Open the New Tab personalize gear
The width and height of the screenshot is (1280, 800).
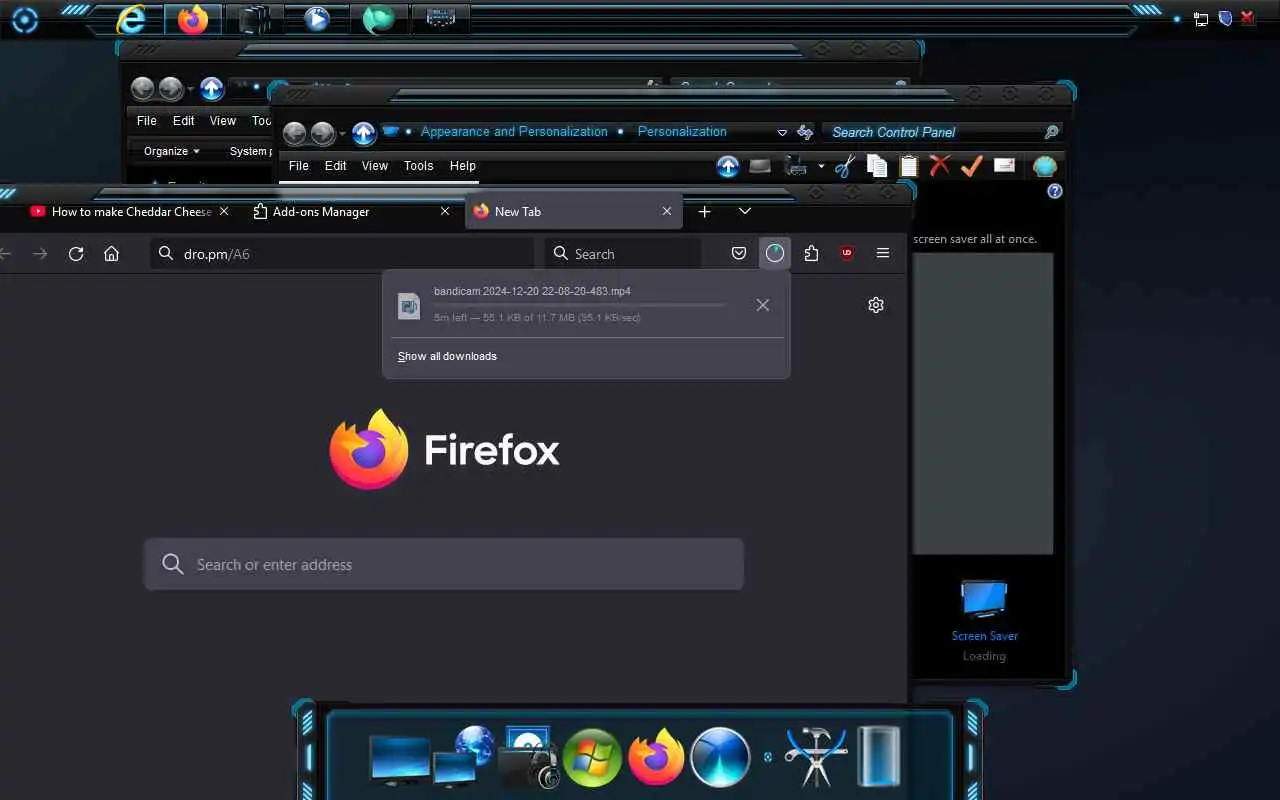(x=876, y=305)
